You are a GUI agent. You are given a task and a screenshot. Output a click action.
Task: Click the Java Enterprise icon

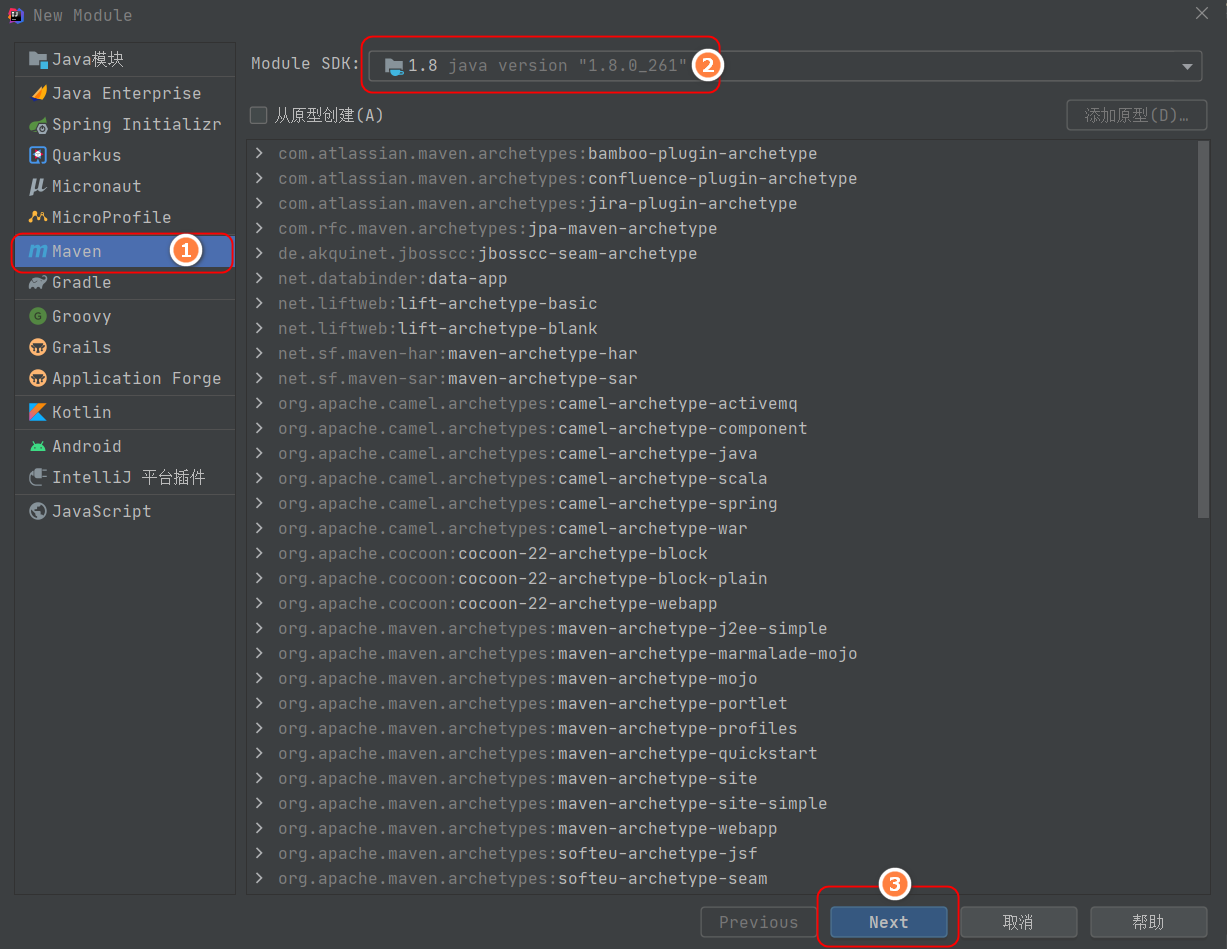point(38,93)
